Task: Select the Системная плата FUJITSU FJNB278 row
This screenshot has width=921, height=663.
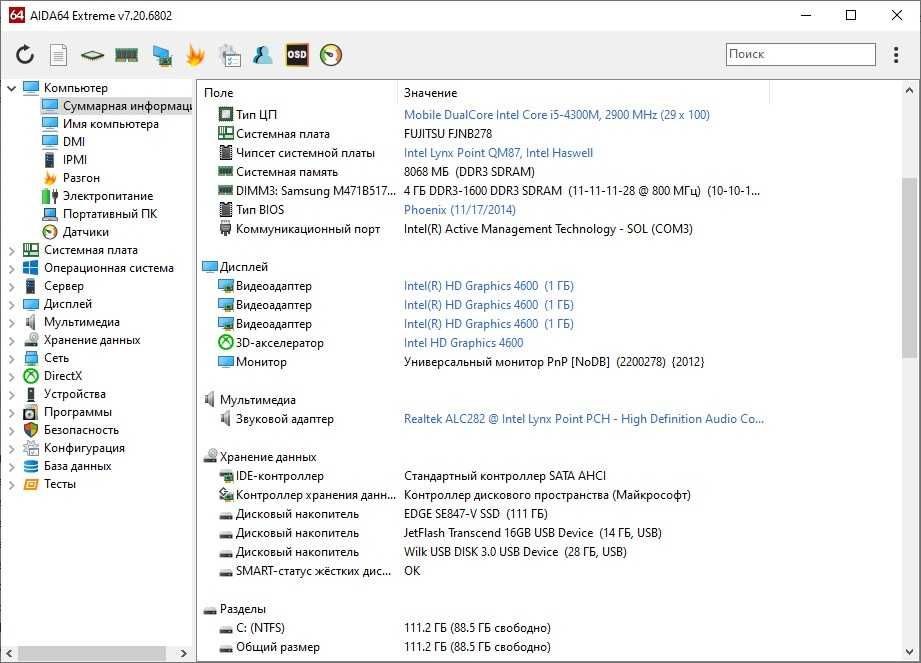Action: tap(483, 134)
